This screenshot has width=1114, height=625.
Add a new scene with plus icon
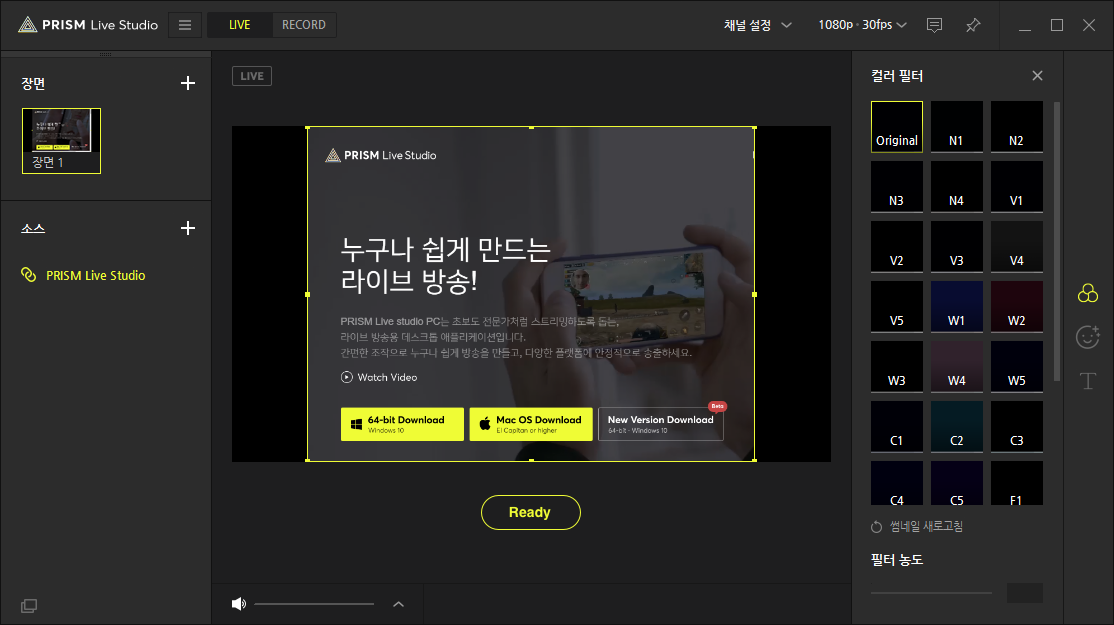pyautogui.click(x=188, y=83)
